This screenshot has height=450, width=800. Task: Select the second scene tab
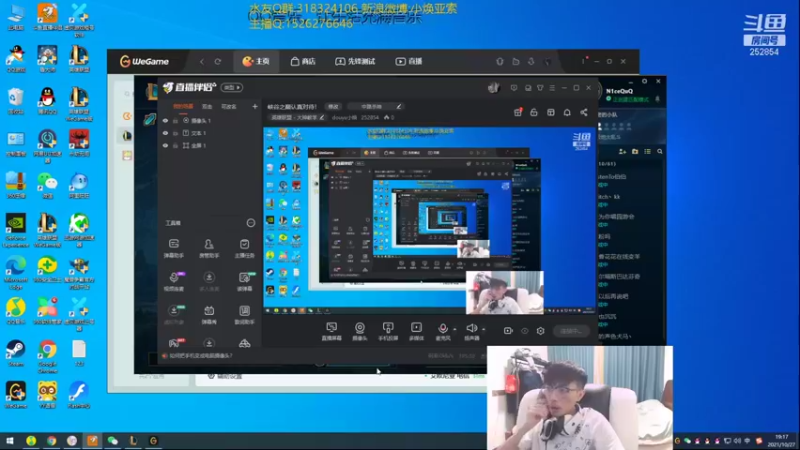point(207,106)
